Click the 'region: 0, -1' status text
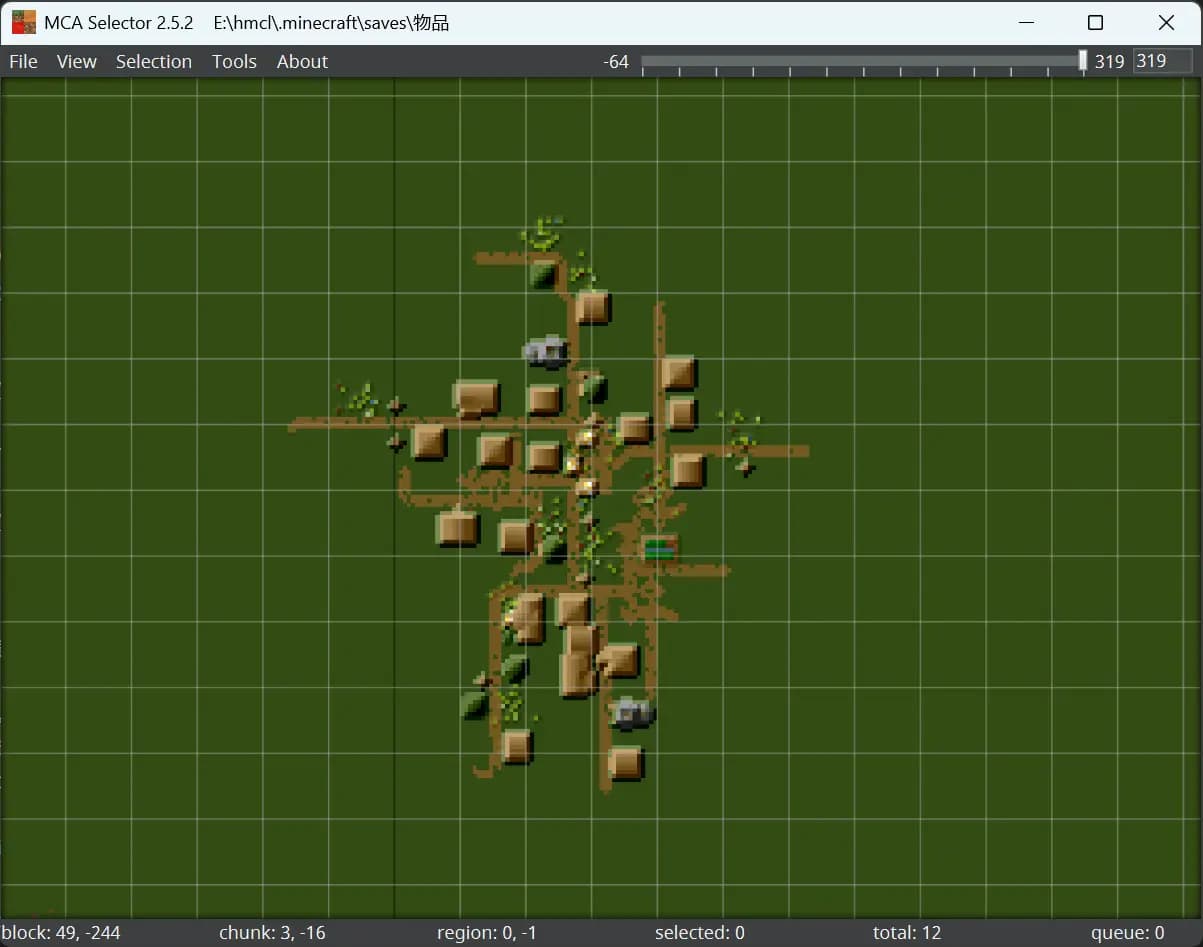Viewport: 1203px width, 947px height. (487, 932)
